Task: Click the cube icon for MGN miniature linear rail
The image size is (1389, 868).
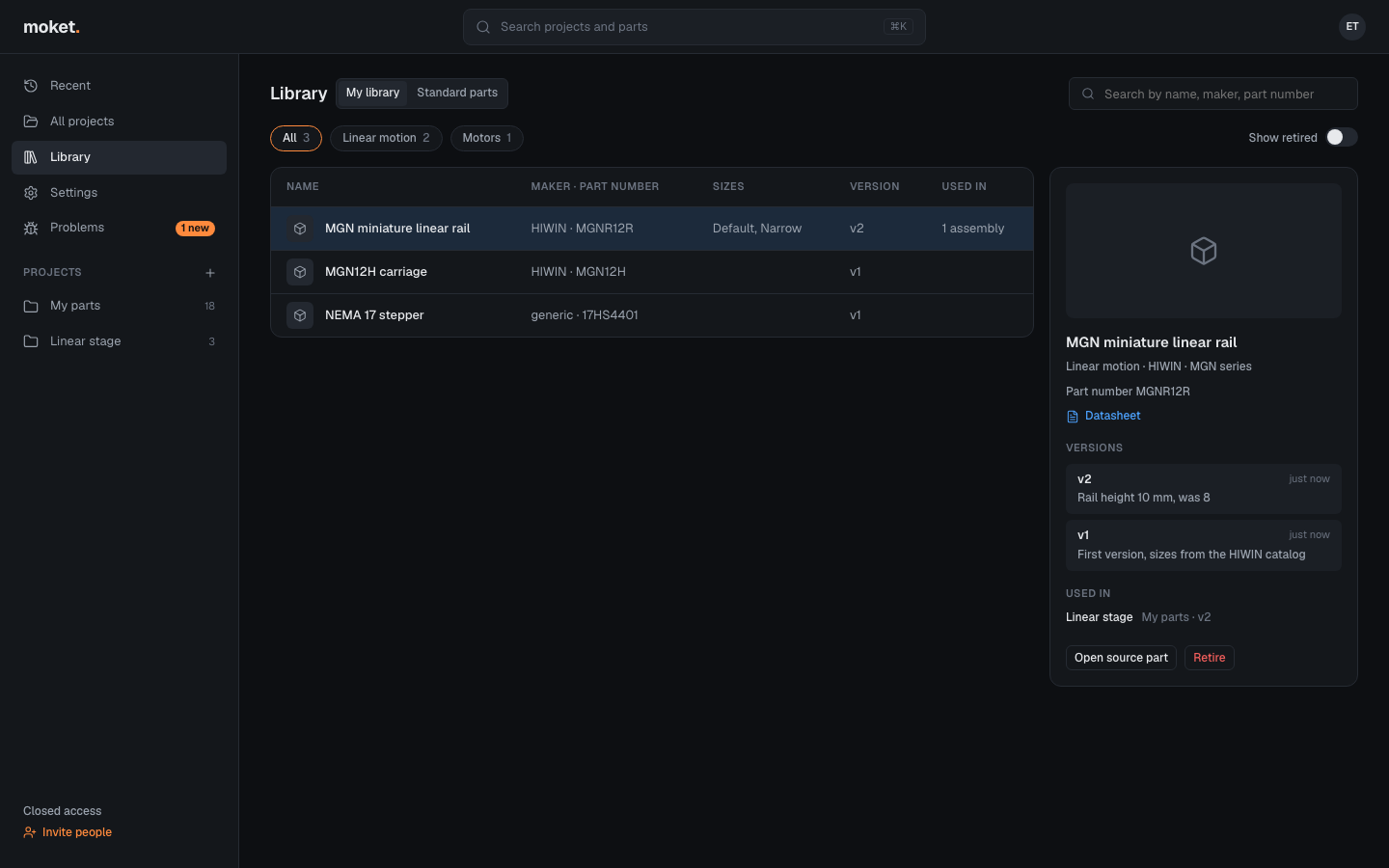Action: (300, 229)
